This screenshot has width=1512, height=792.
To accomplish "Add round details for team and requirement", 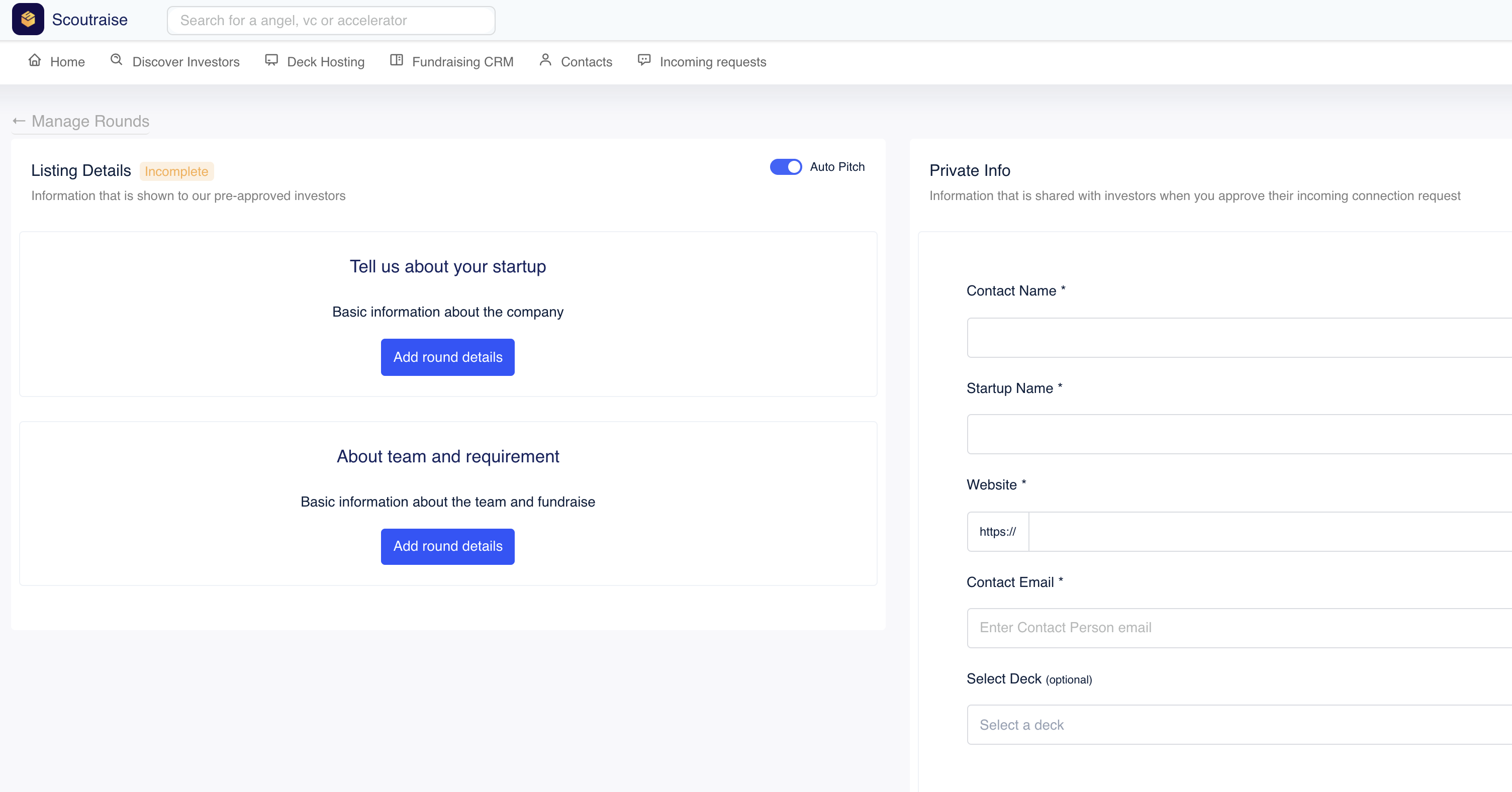I will 447,546.
